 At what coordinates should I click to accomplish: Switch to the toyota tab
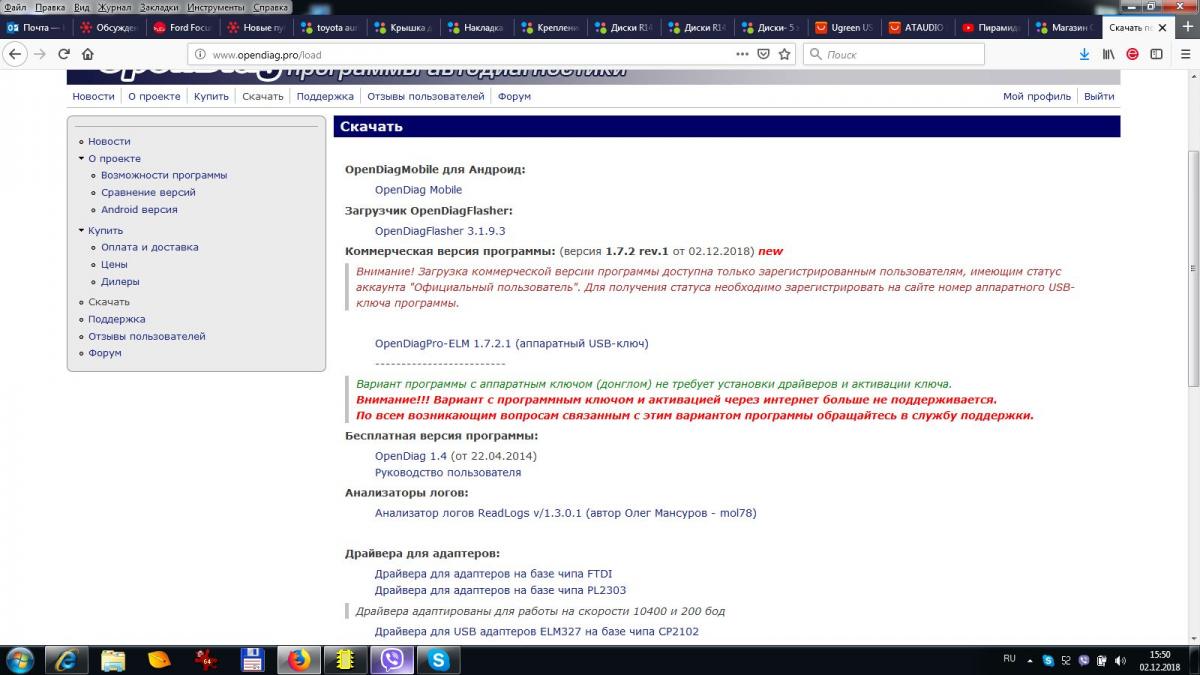[329, 27]
